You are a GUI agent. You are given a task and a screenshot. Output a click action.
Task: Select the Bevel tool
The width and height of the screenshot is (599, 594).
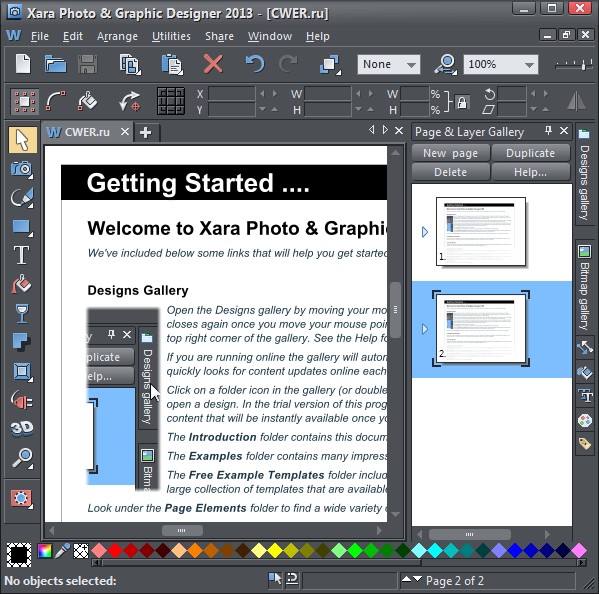pyautogui.click(x=22, y=371)
